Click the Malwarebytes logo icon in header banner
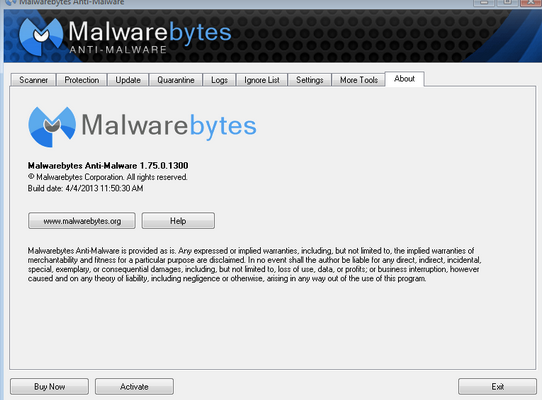This screenshot has width=542, height=400. tap(41, 36)
